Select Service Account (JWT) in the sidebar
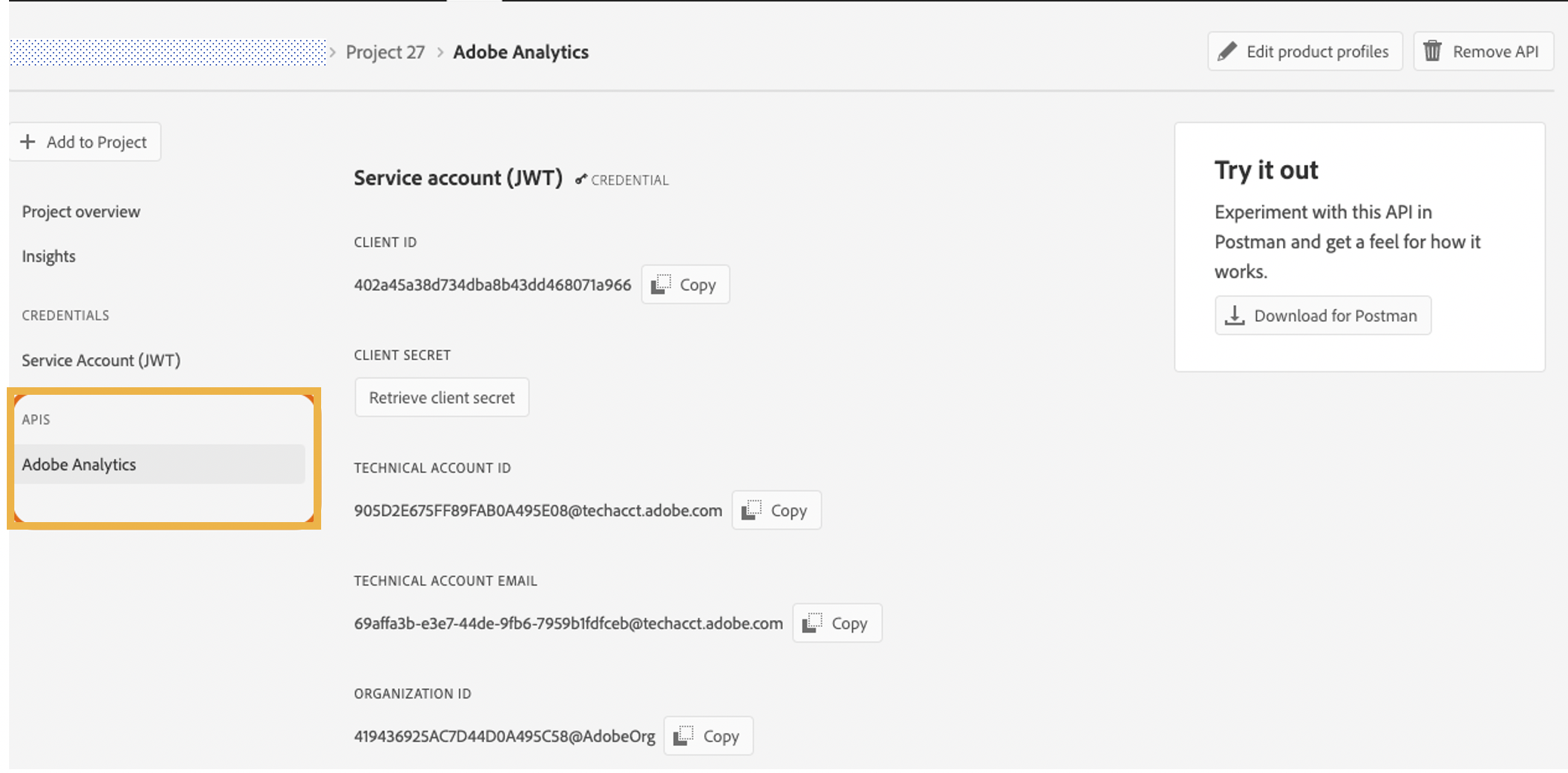The width and height of the screenshot is (1568, 773). pos(101,360)
